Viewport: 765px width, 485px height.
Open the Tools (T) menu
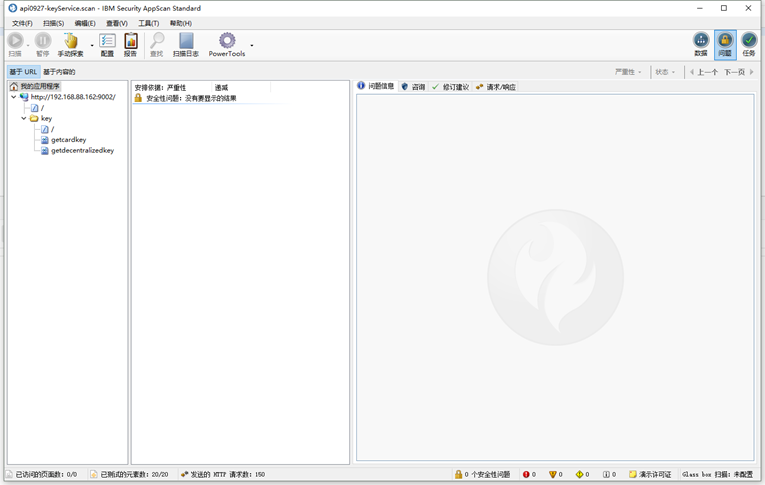tap(148, 23)
